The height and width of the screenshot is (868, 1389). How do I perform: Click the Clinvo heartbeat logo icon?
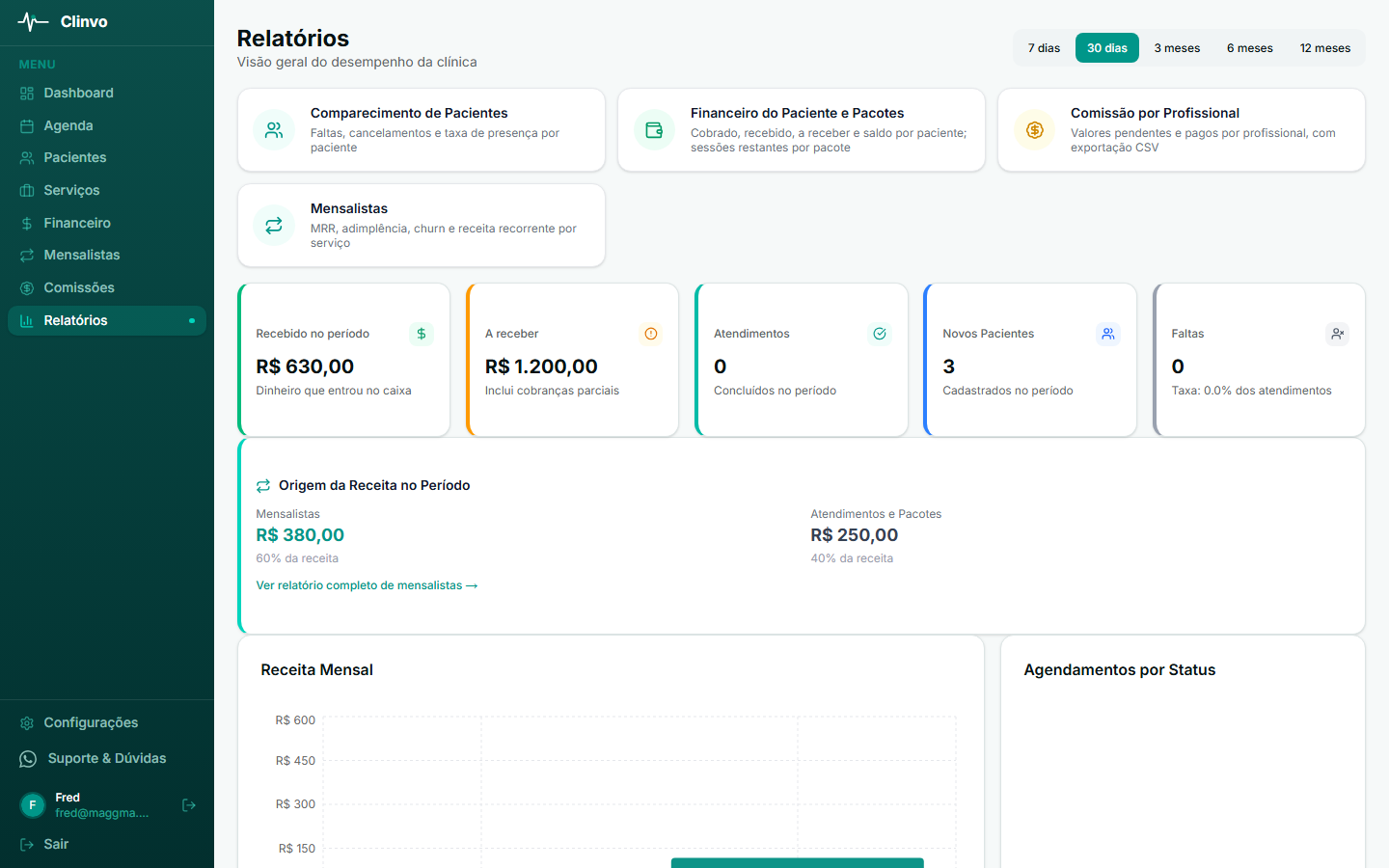33,21
